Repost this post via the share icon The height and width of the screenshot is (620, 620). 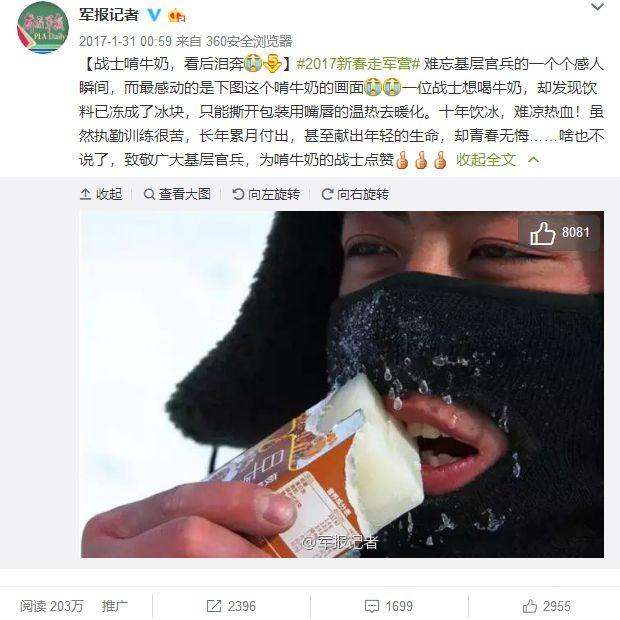pyautogui.click(x=231, y=606)
